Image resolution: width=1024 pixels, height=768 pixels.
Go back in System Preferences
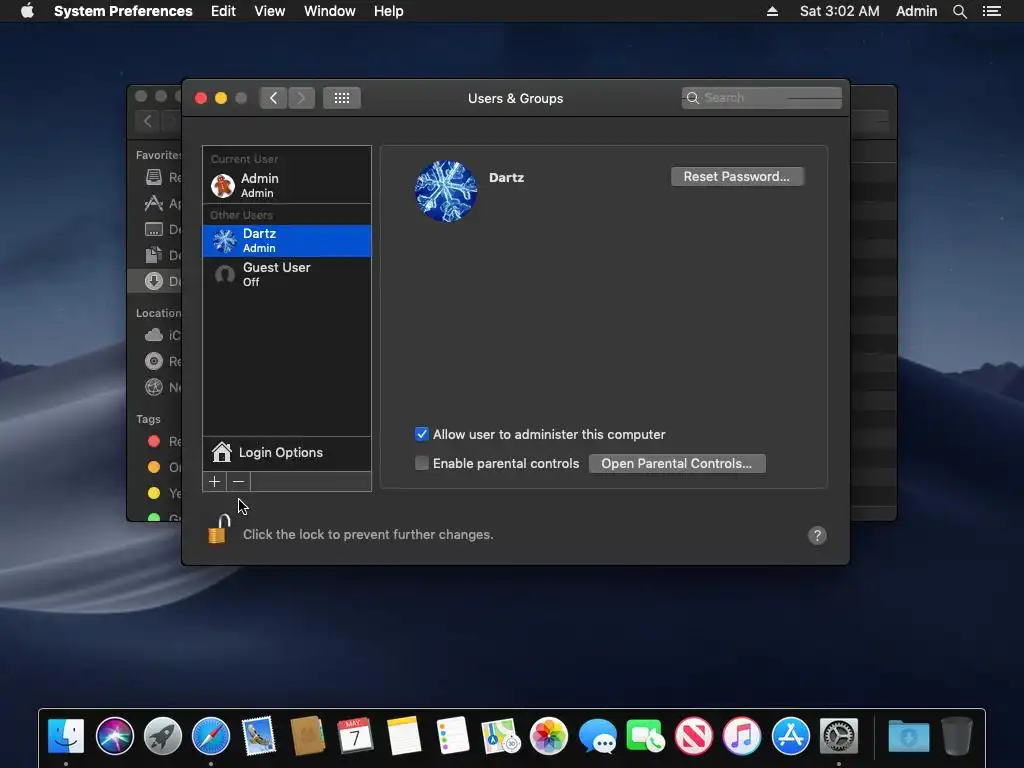point(273,98)
